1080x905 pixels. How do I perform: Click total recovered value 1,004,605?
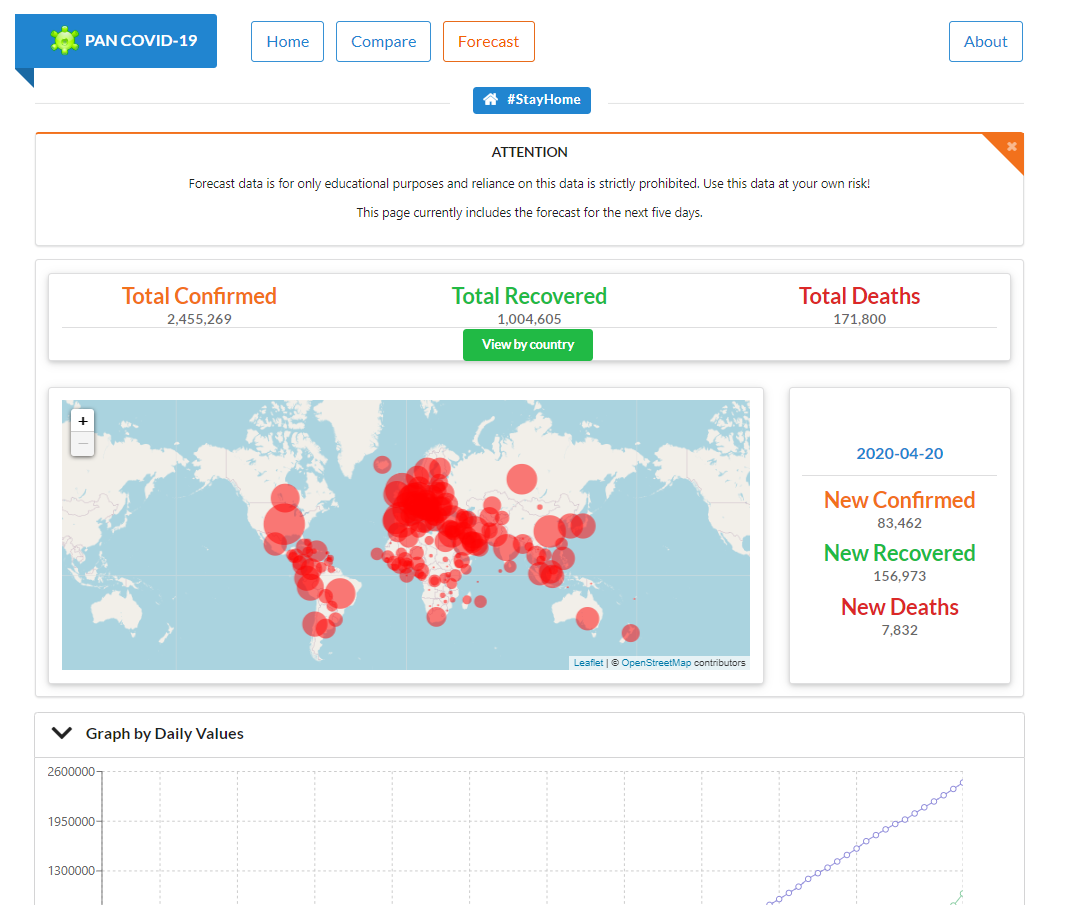529,319
